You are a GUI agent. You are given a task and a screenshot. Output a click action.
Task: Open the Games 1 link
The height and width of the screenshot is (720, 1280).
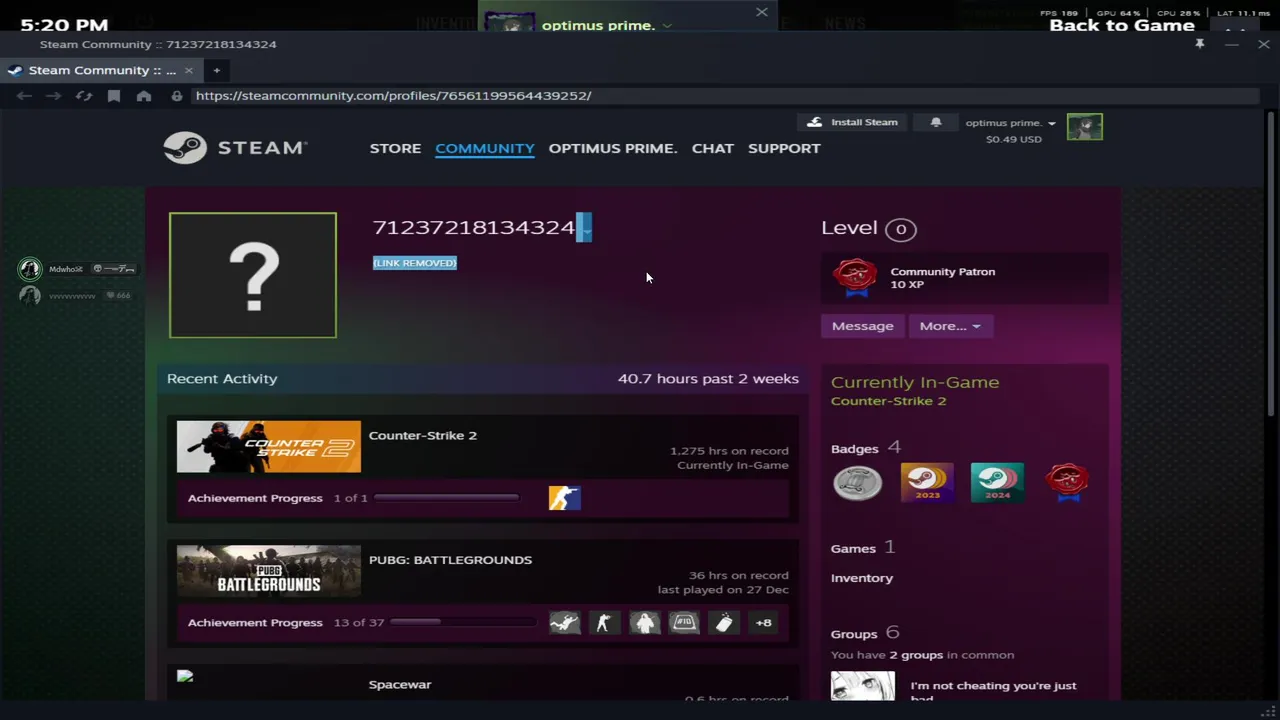[x=863, y=548]
